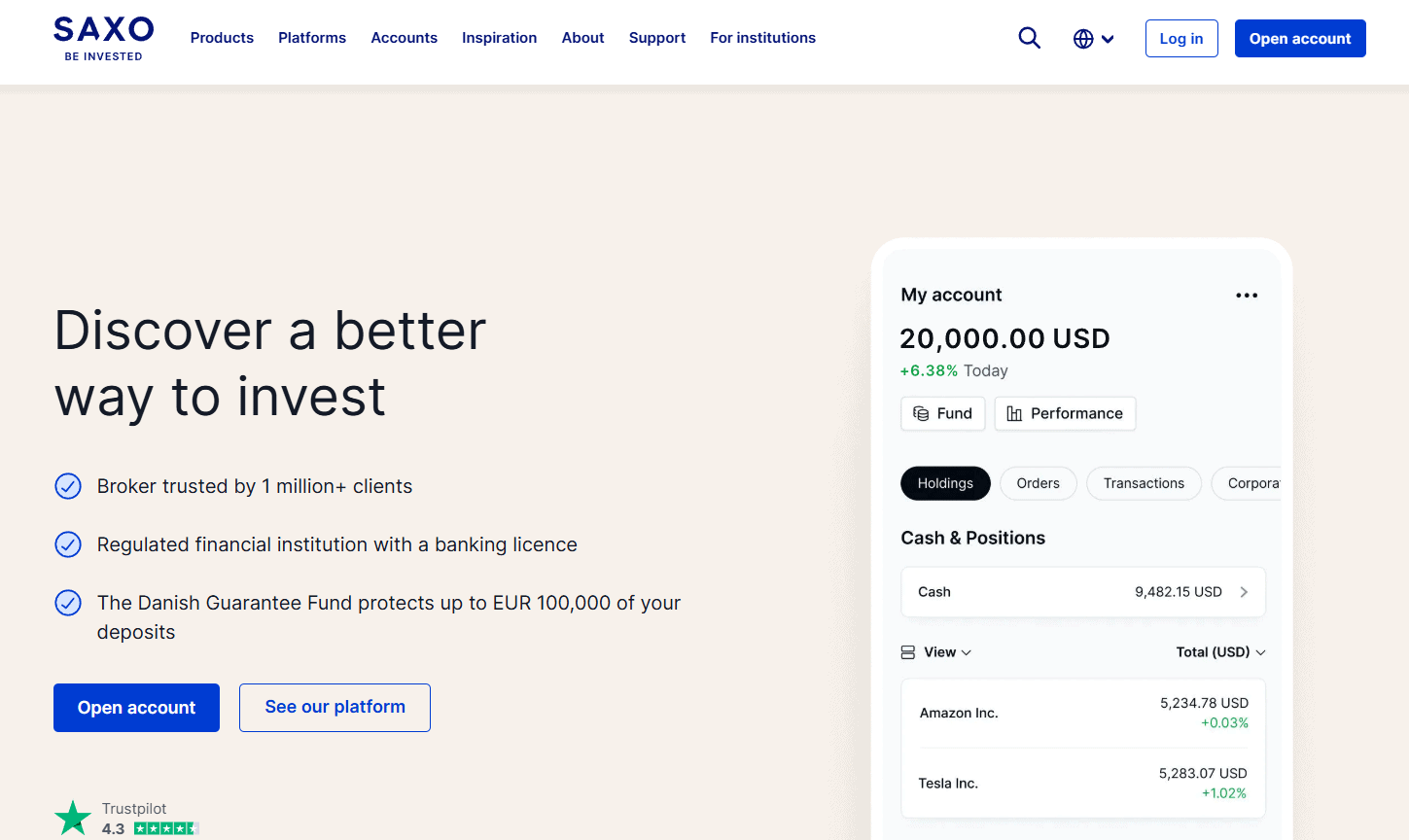Click the globe language icon
This screenshot has width=1409, height=840.
pos(1082,39)
